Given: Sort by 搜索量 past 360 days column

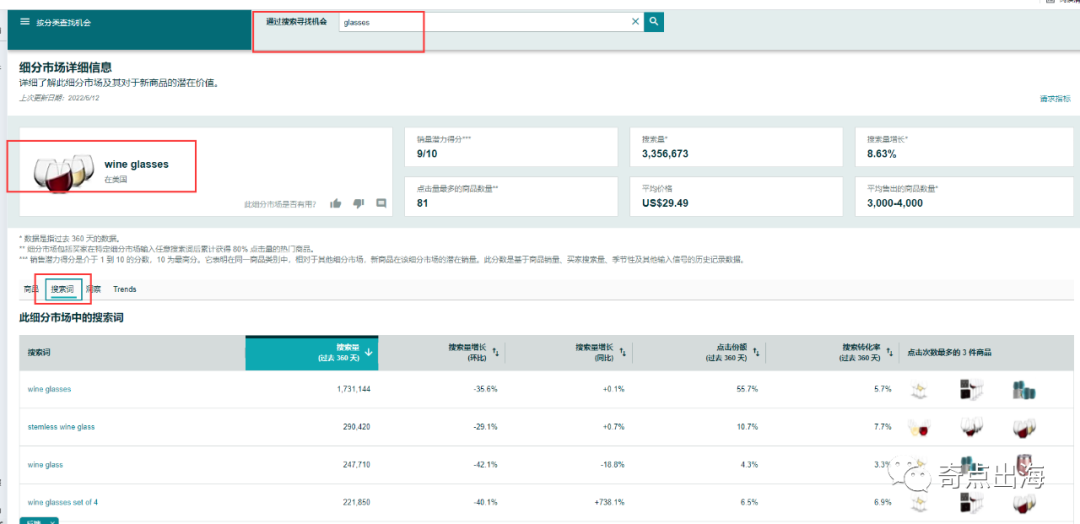Looking at the screenshot, I should pos(312,353).
